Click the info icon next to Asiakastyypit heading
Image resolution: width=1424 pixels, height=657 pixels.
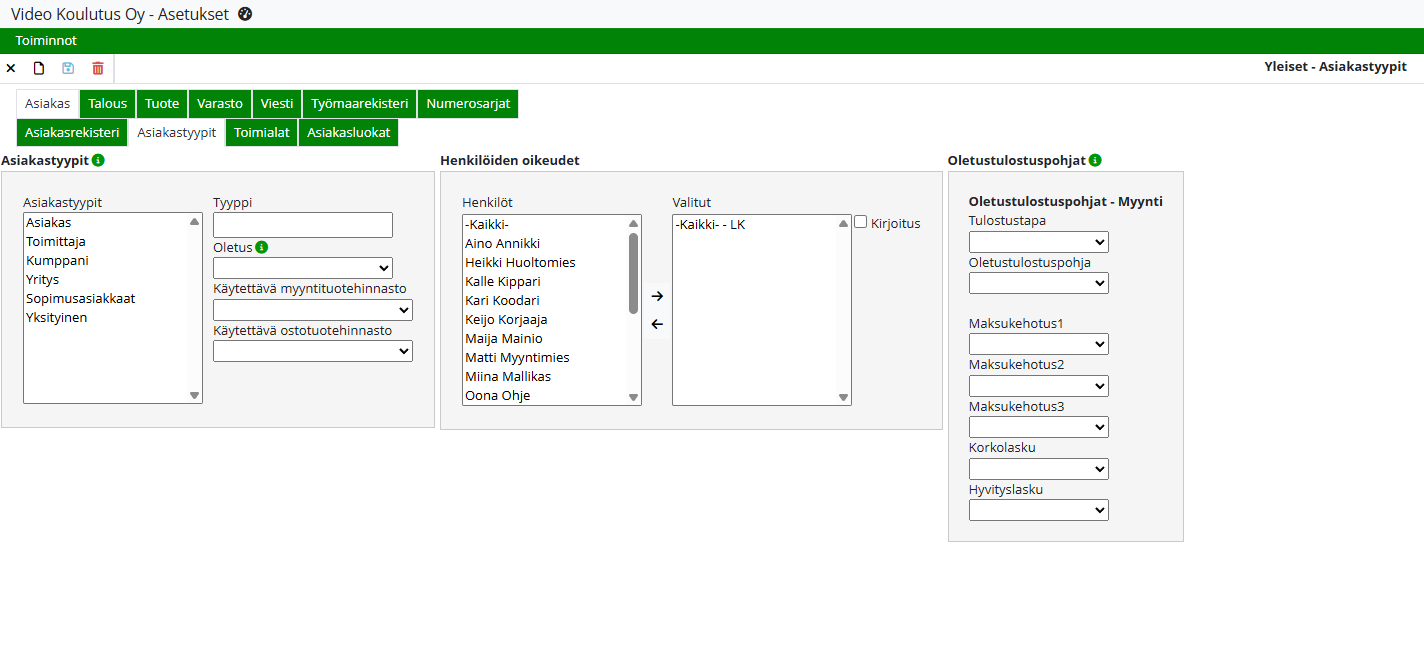[x=98, y=160]
